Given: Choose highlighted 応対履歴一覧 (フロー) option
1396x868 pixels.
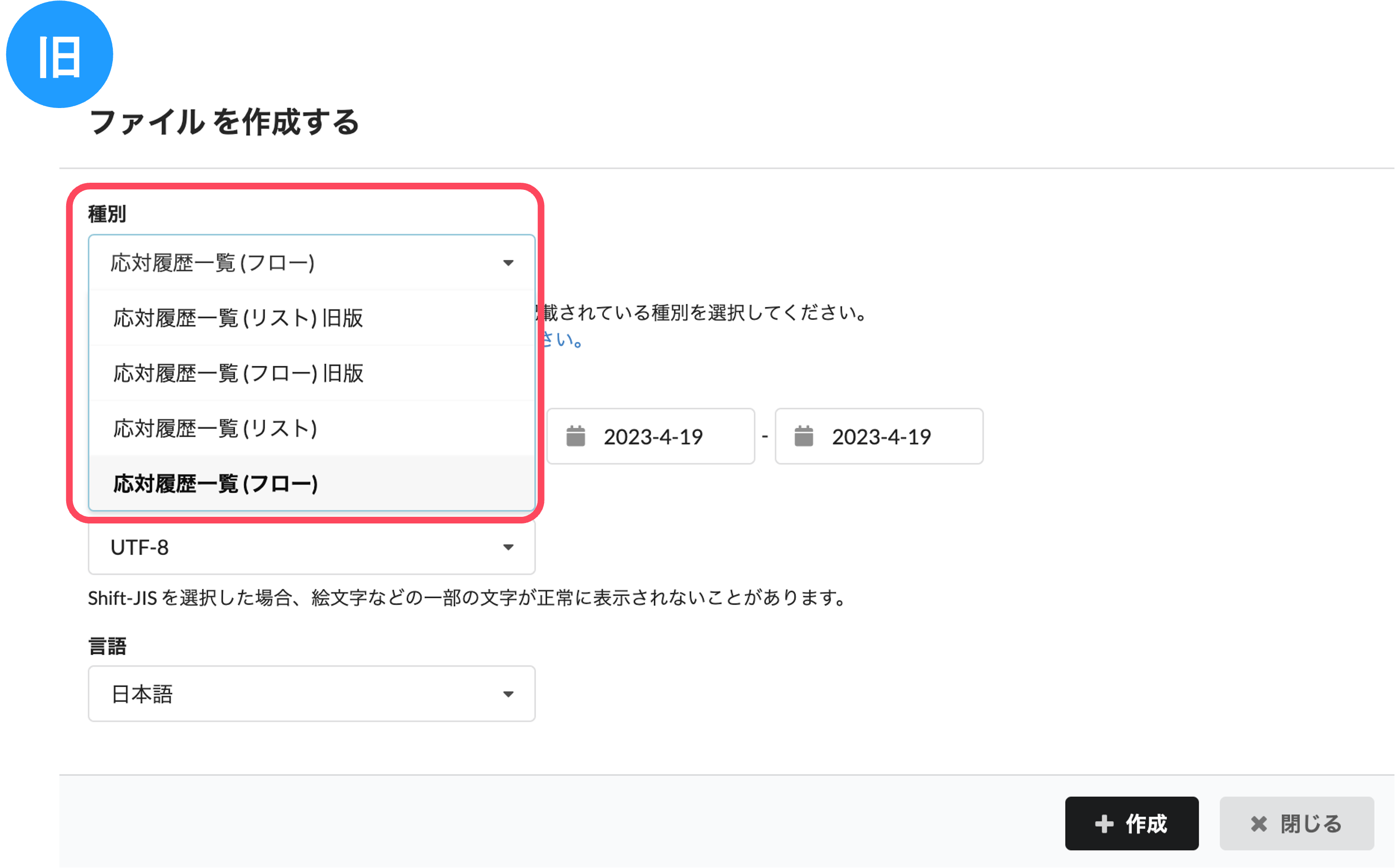Looking at the screenshot, I should pyautogui.click(x=312, y=483).
